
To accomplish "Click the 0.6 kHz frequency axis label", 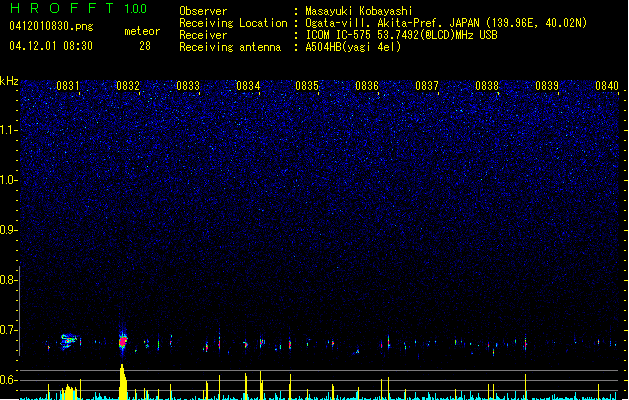I will tap(9, 380).
